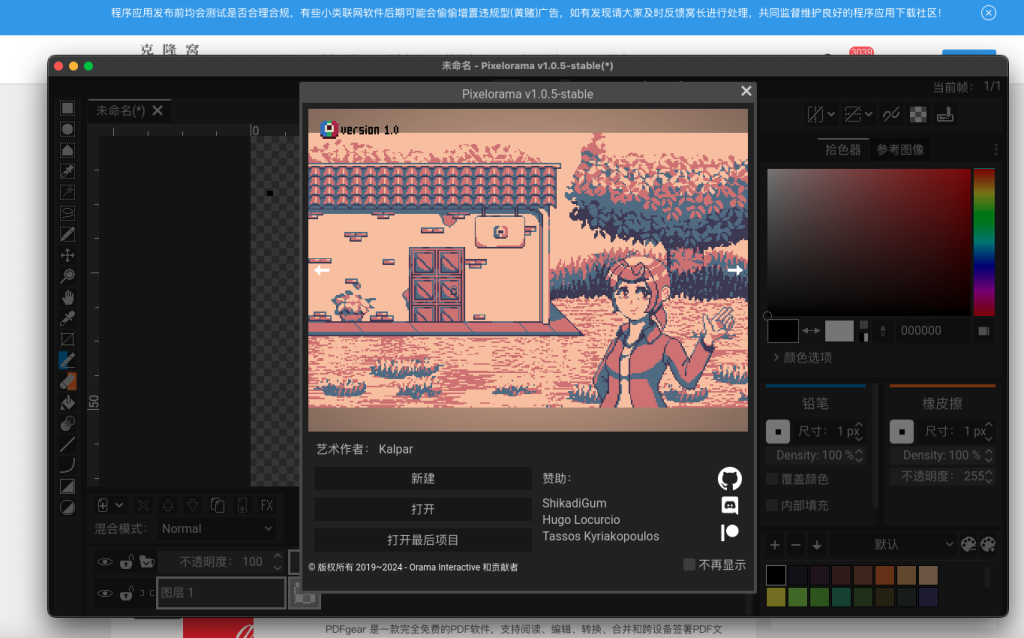The height and width of the screenshot is (638, 1024).
Task: Select the Polygonal Selection tool
Action: click(x=67, y=150)
